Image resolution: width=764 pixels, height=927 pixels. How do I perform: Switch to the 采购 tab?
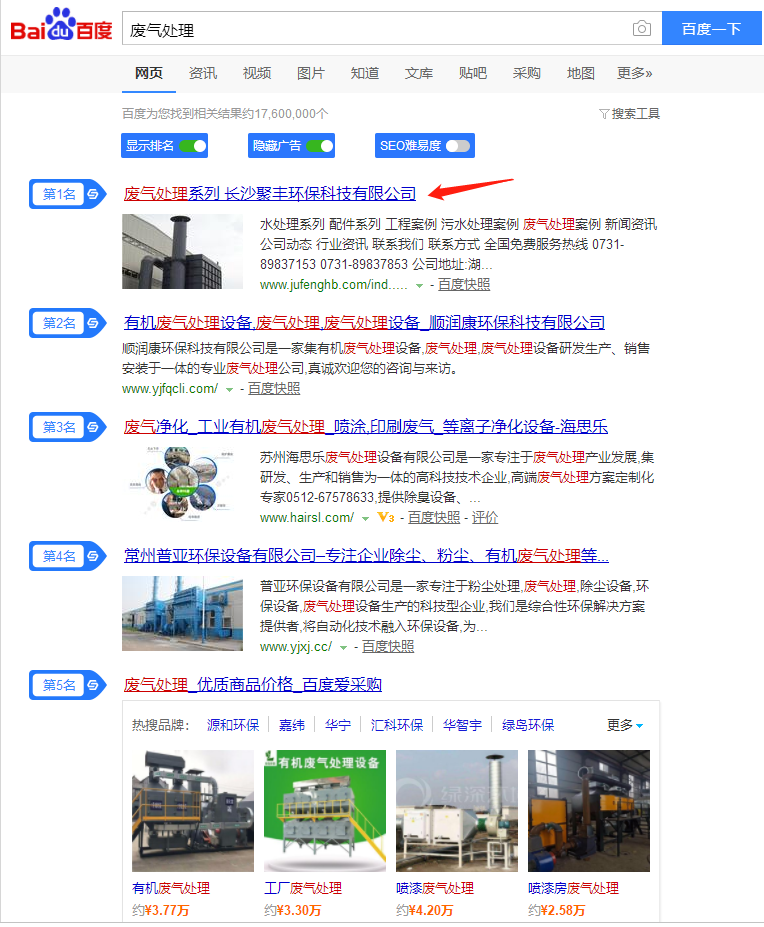click(527, 73)
